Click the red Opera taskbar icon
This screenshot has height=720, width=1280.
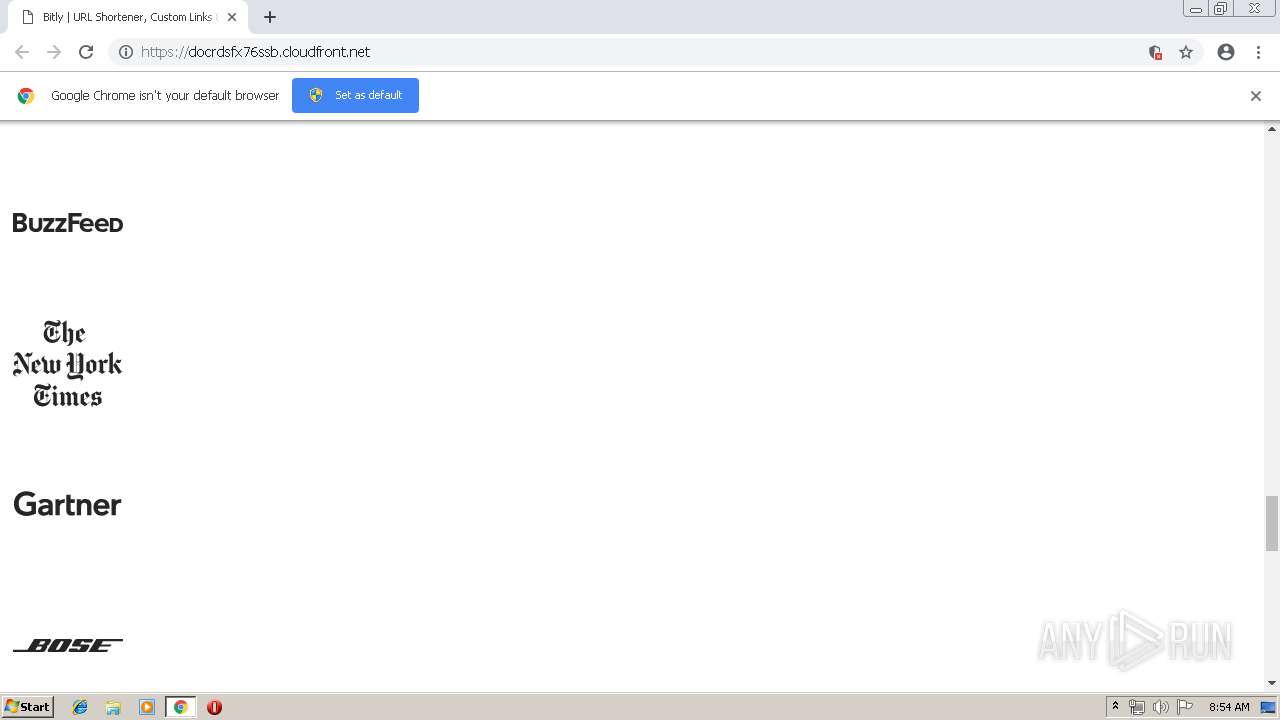tap(214, 707)
